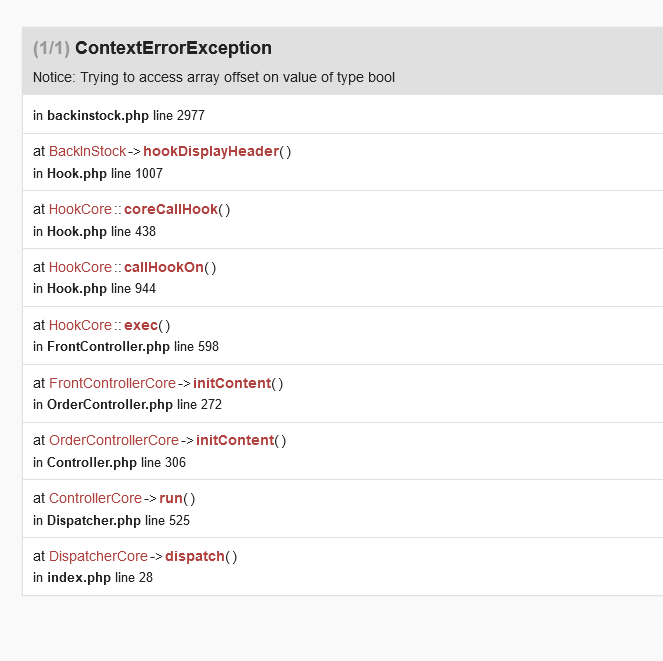
Task: Click the coreCallHook method name
Action: (171, 209)
